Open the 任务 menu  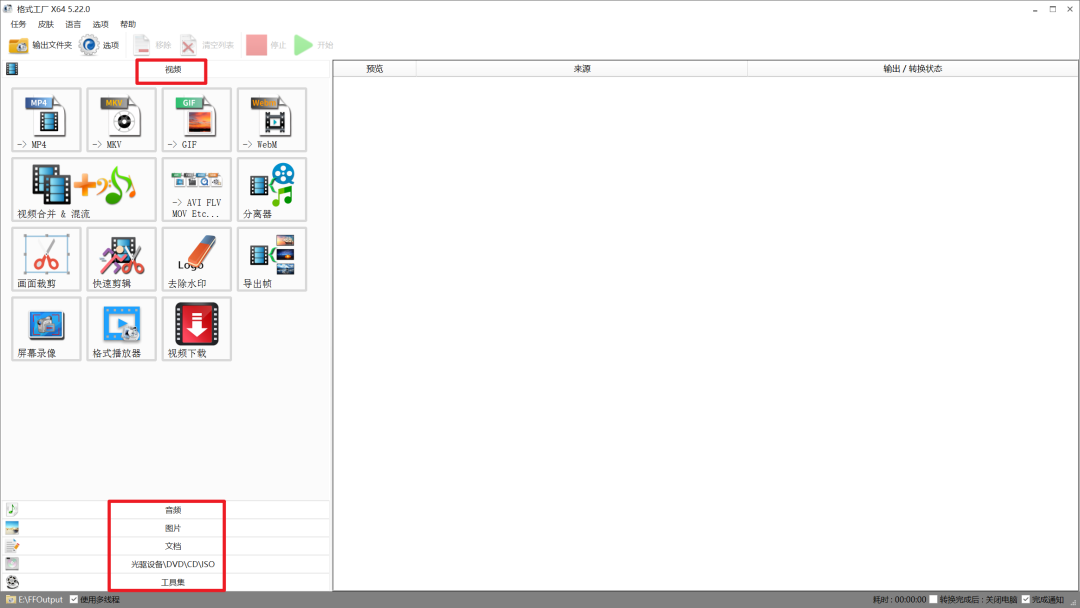click(19, 24)
